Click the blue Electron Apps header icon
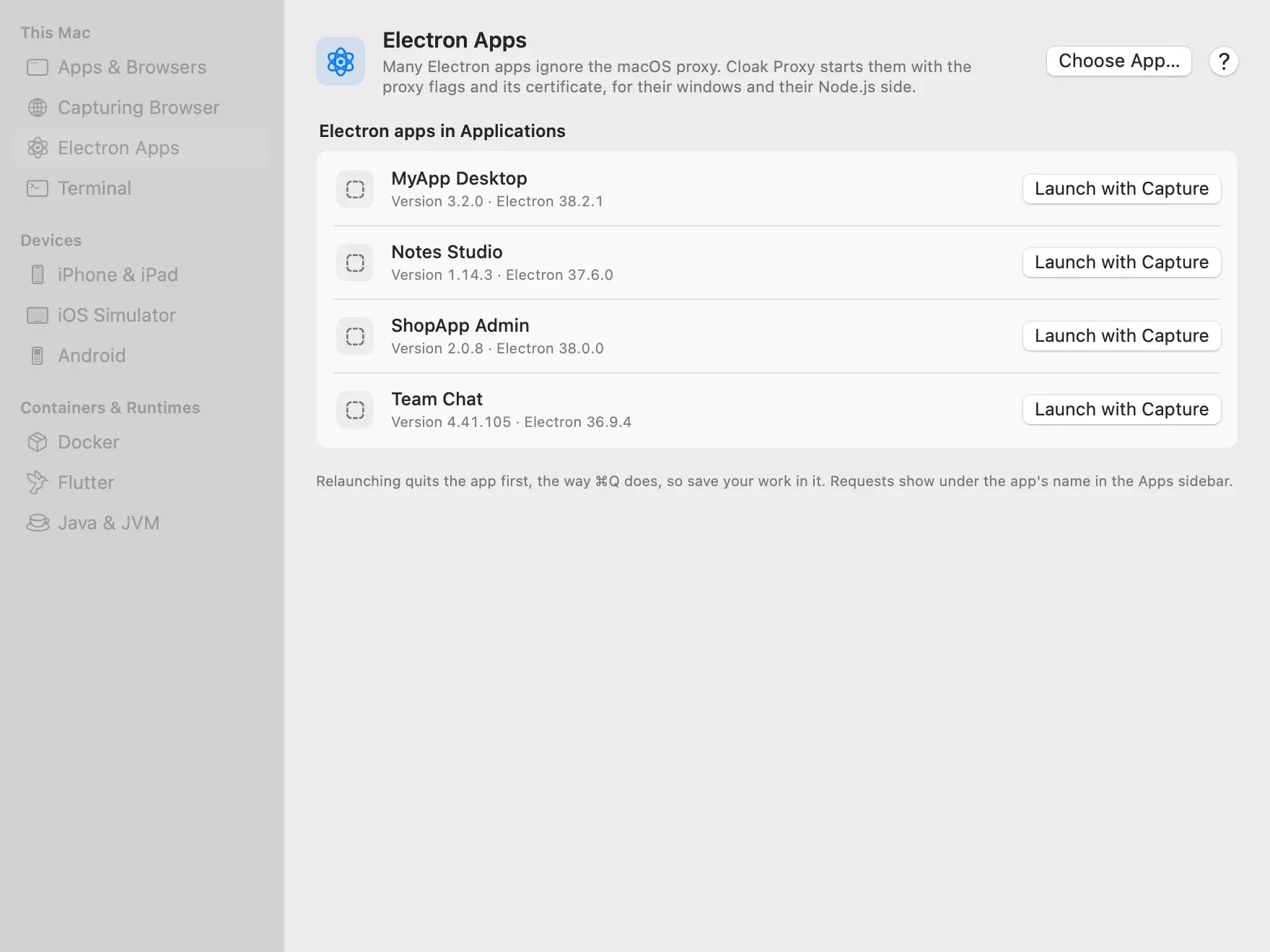 pos(341,61)
